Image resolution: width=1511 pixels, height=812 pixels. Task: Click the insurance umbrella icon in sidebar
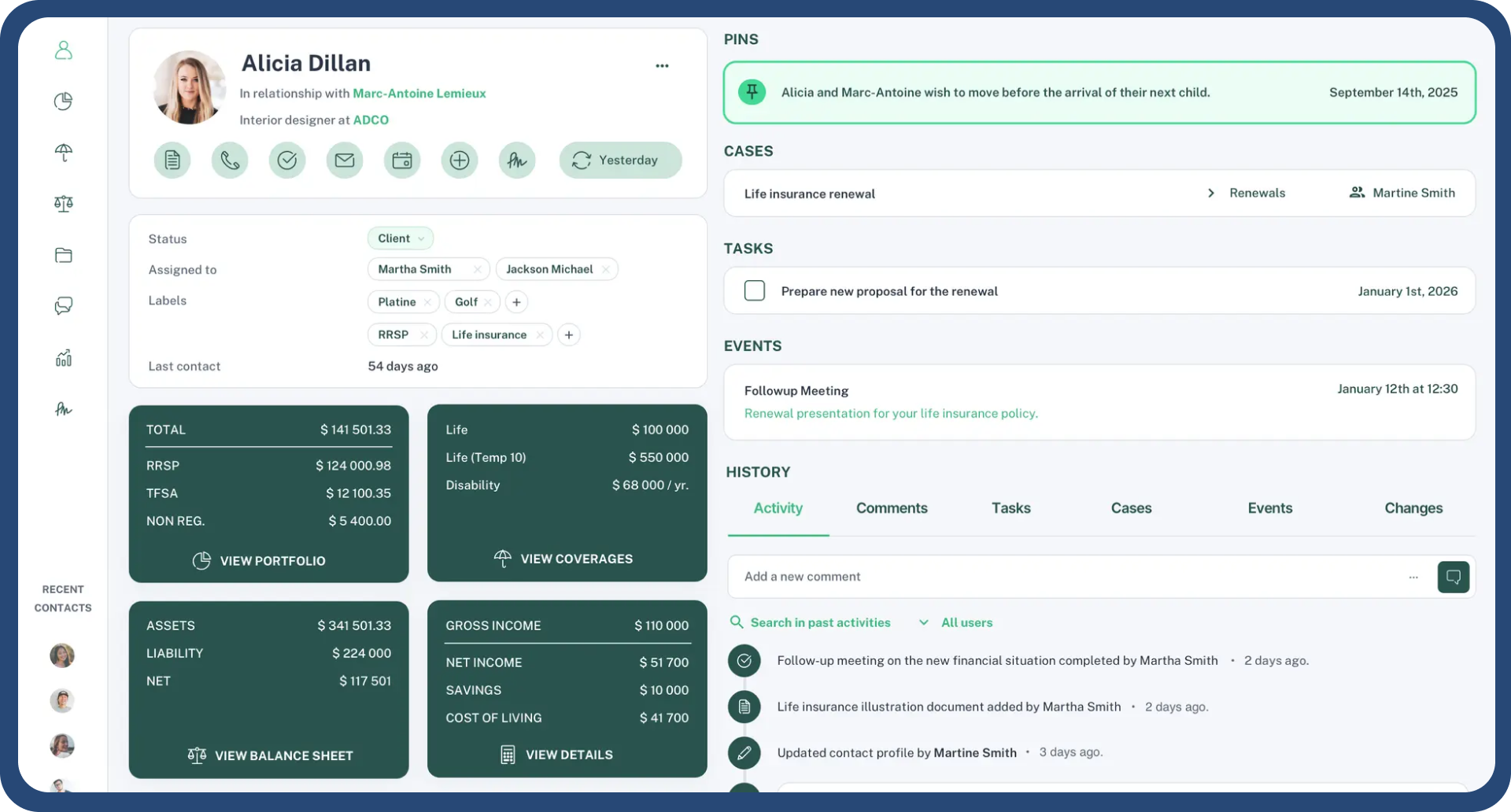pos(63,153)
